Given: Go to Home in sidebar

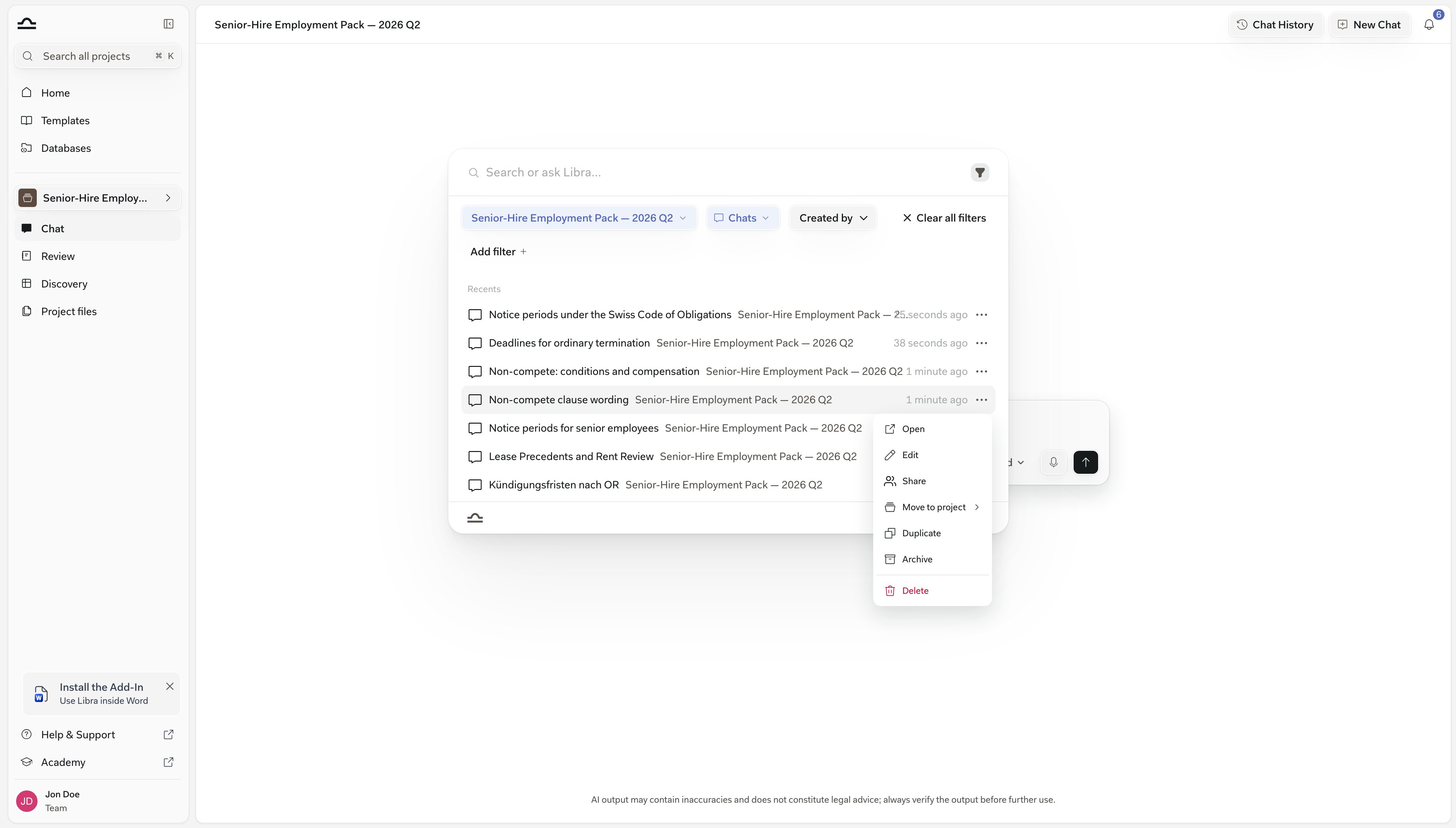Looking at the screenshot, I should tap(97, 93).
